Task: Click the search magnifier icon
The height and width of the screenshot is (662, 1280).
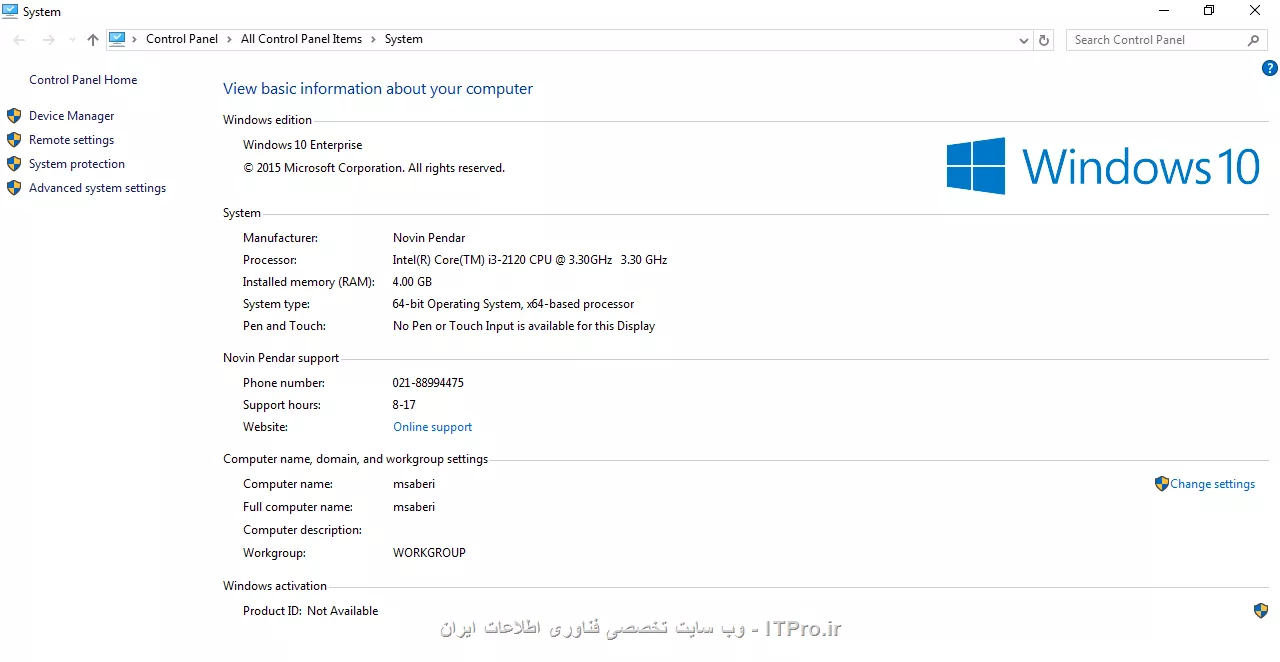Action: (x=1254, y=40)
